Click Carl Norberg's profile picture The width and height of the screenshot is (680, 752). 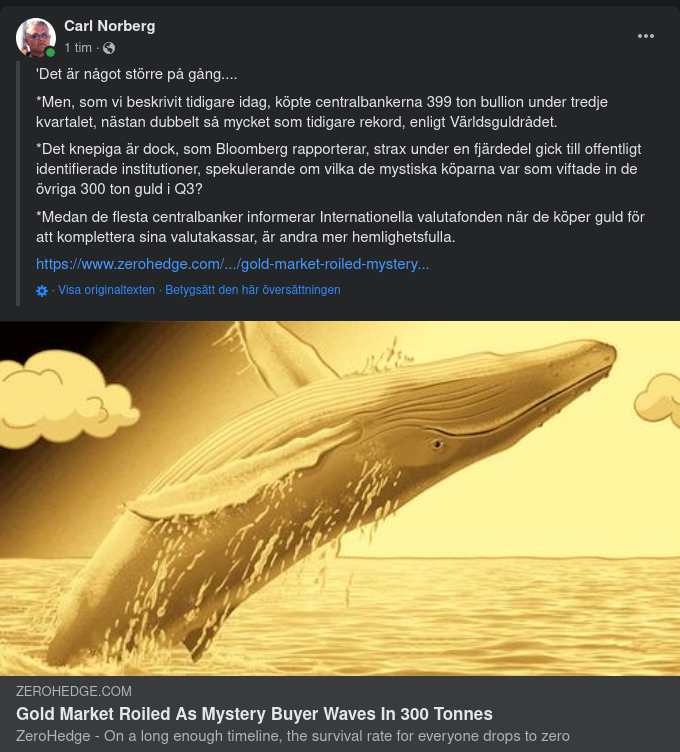click(35, 37)
